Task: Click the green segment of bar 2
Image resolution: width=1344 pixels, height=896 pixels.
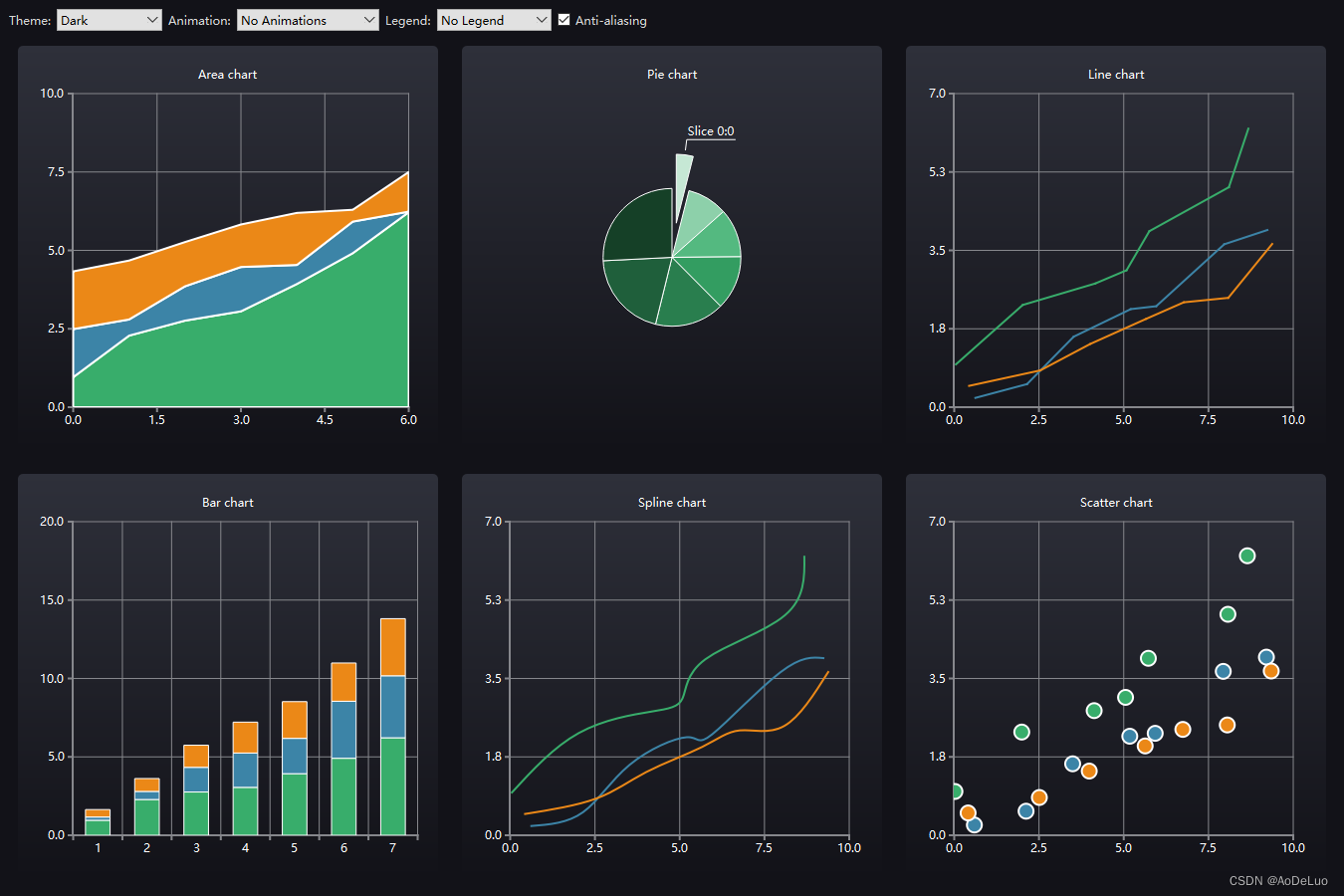Action: tap(147, 817)
